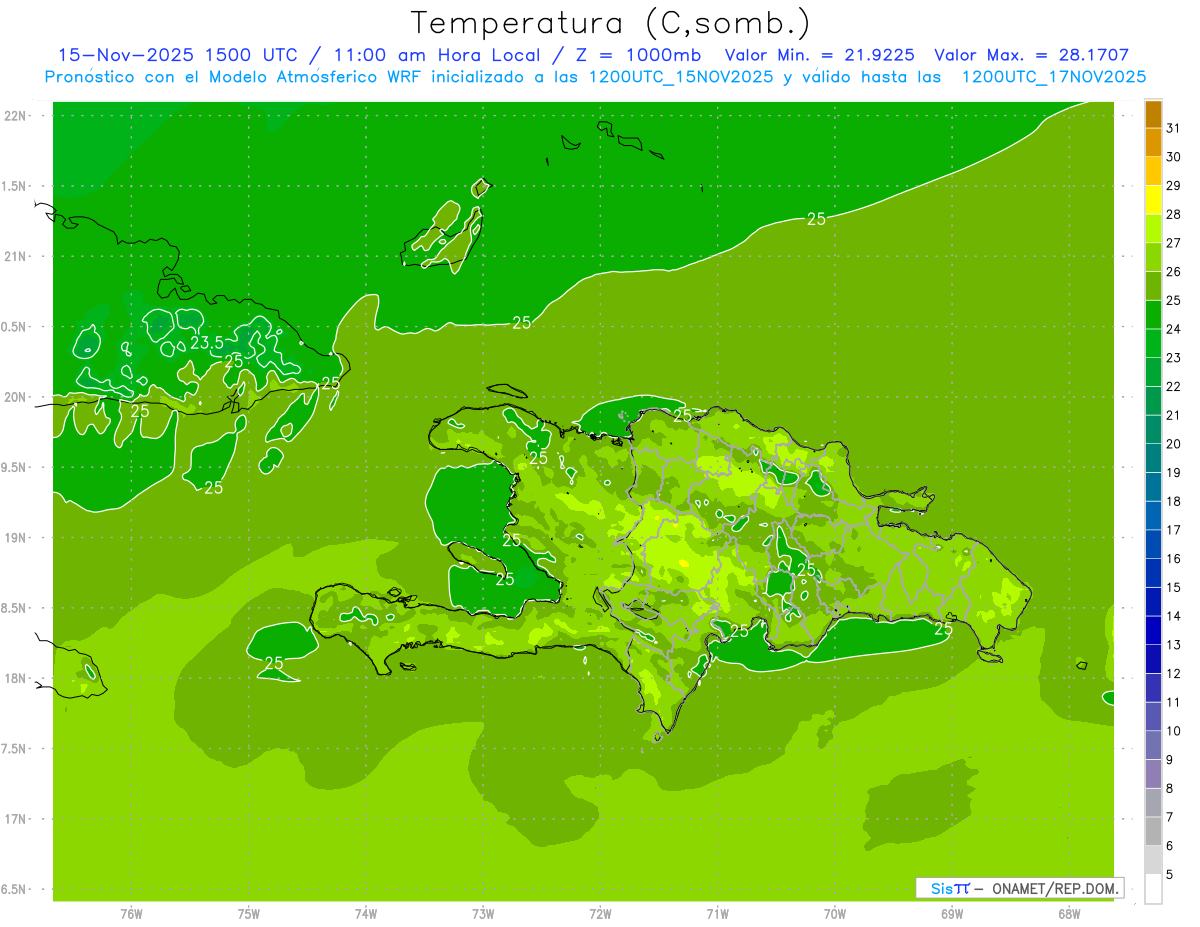Pick the gray 7 legend swatch

click(1153, 803)
